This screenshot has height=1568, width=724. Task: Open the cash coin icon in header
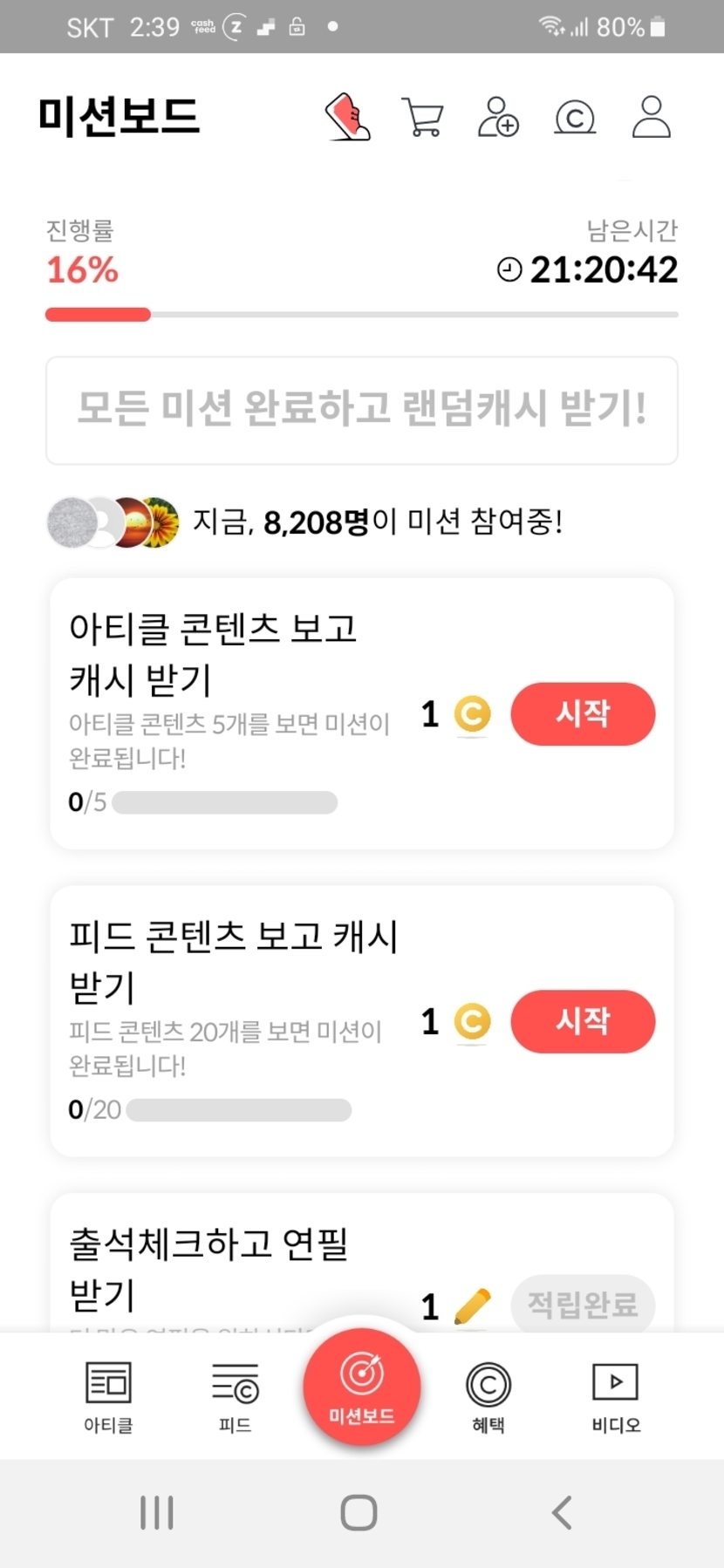point(575,118)
